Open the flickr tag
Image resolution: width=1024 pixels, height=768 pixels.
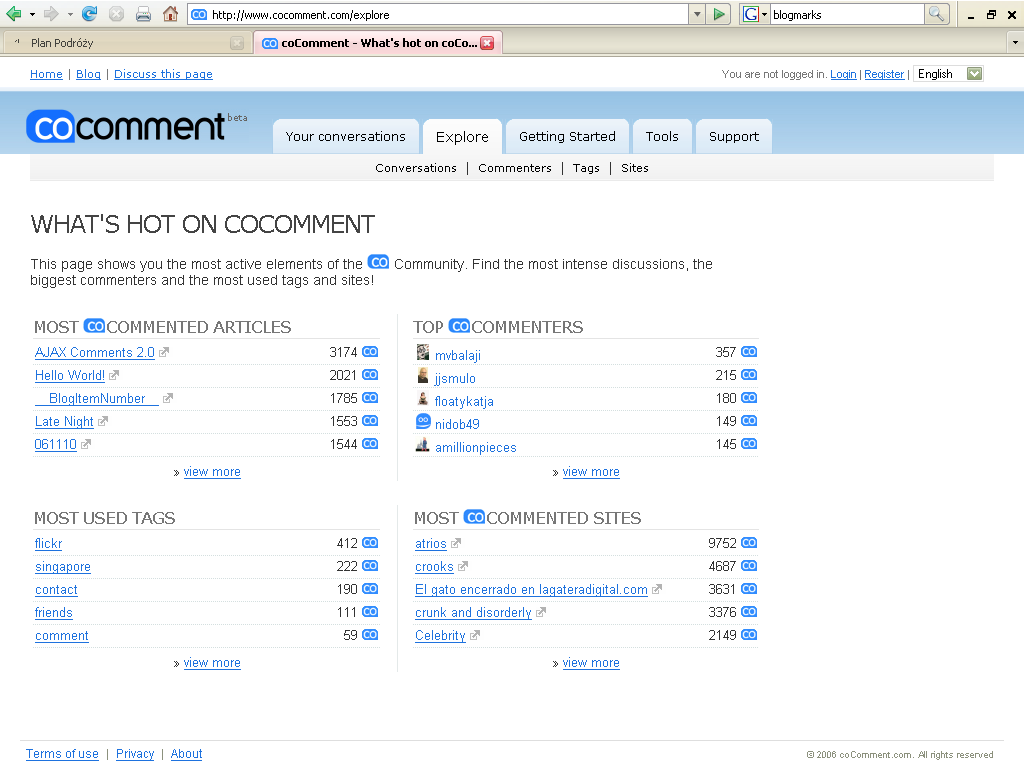pyautogui.click(x=48, y=543)
